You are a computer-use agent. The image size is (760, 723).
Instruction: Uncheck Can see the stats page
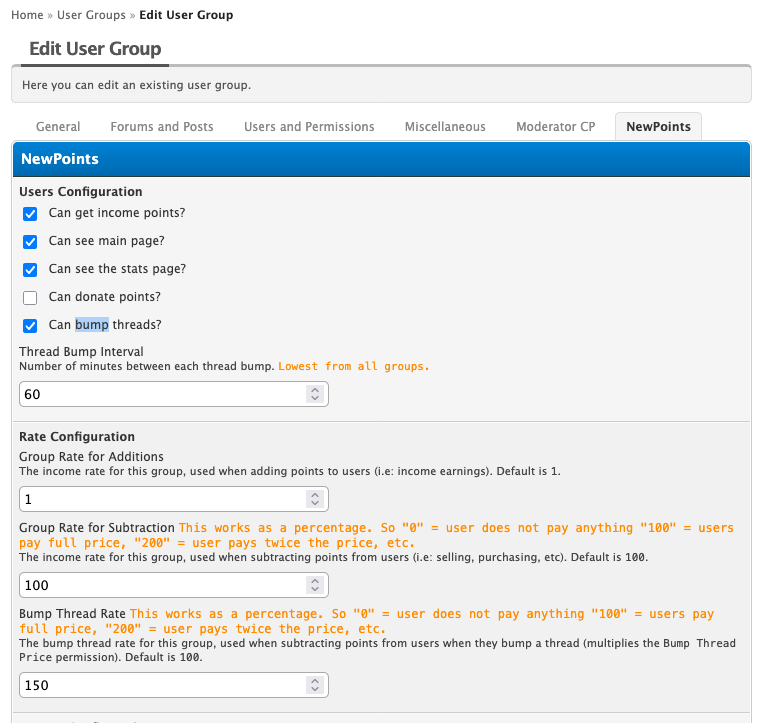coord(30,270)
